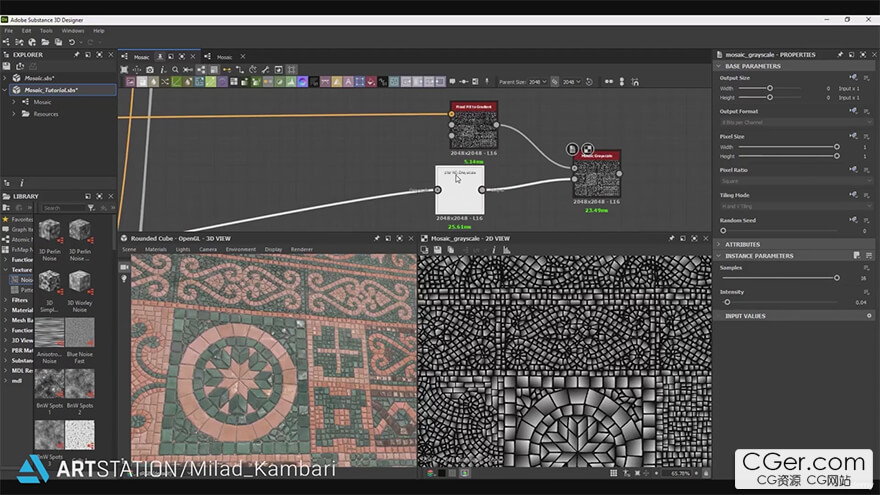Click the graph info 'i' icon

[x=163, y=70]
